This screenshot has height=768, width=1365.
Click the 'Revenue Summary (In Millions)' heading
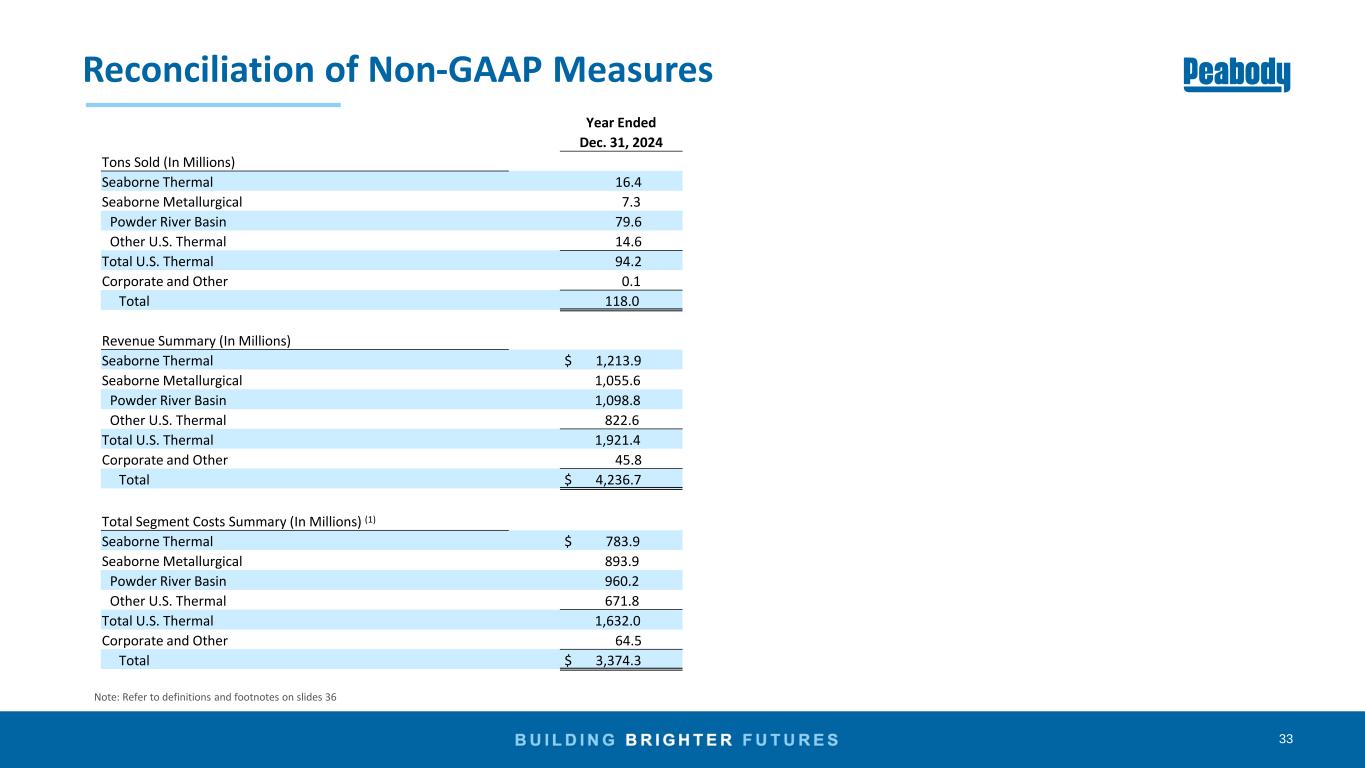pyautogui.click(x=196, y=340)
